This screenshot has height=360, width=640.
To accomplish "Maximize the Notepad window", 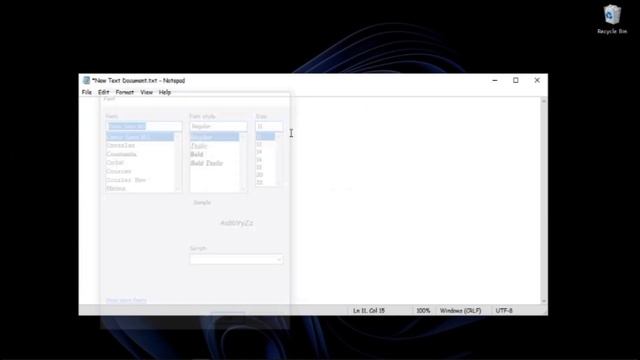I will [x=516, y=80].
